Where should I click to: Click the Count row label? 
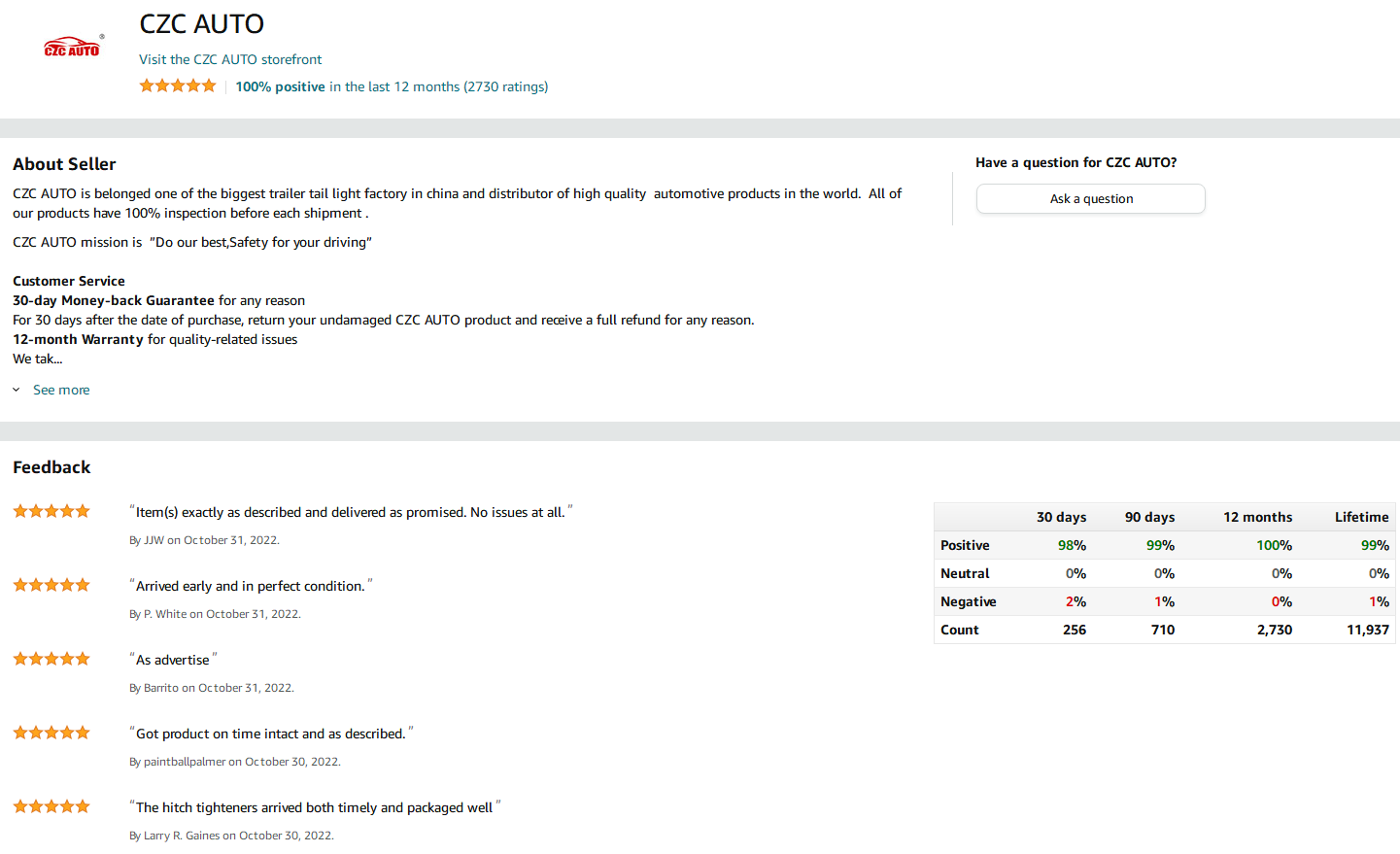pos(959,630)
